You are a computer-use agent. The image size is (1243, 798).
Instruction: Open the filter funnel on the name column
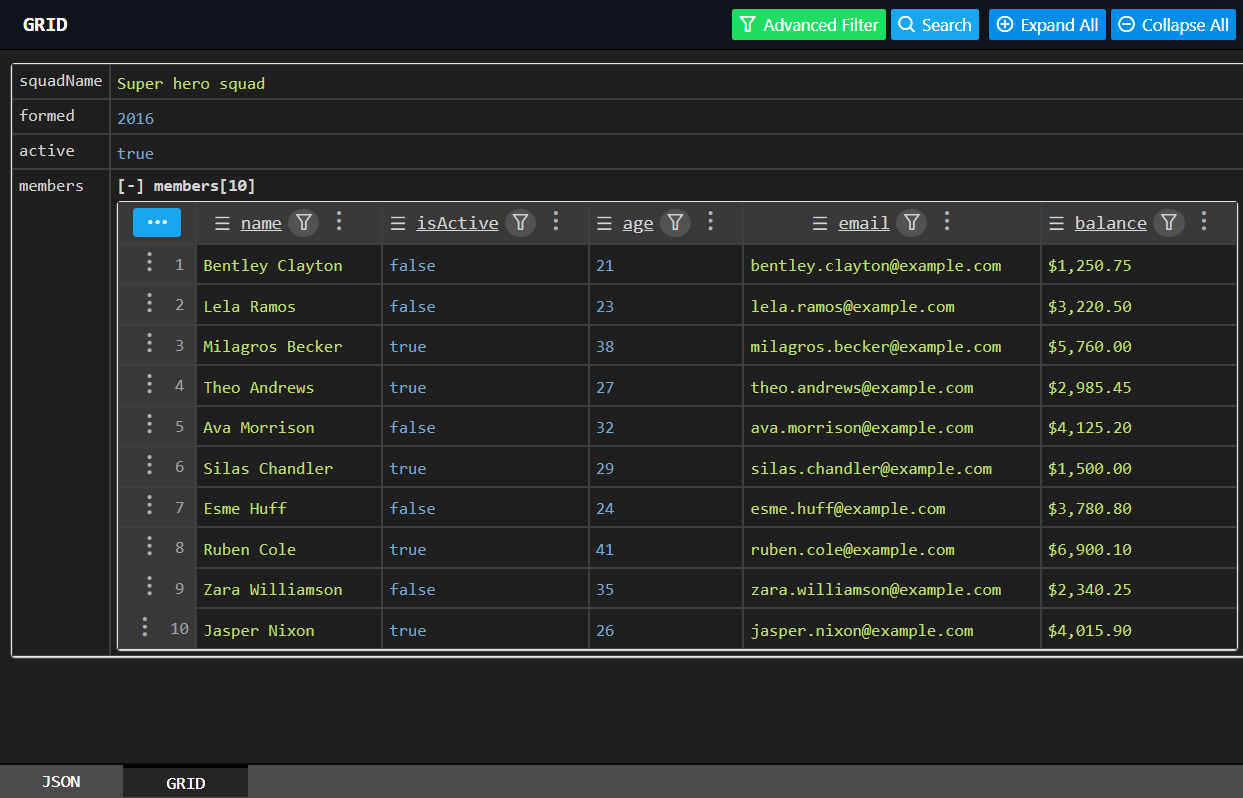click(303, 223)
